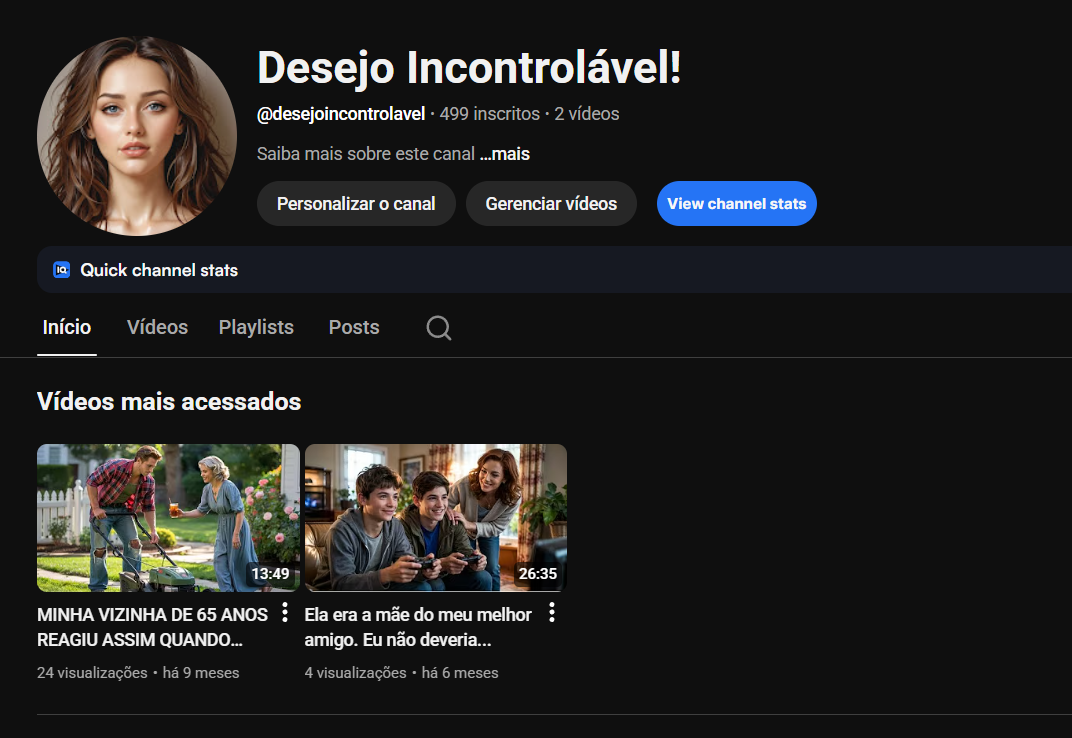Open Ela era a mãe do meu melhor title
The image size is (1072, 738).
pos(418,627)
